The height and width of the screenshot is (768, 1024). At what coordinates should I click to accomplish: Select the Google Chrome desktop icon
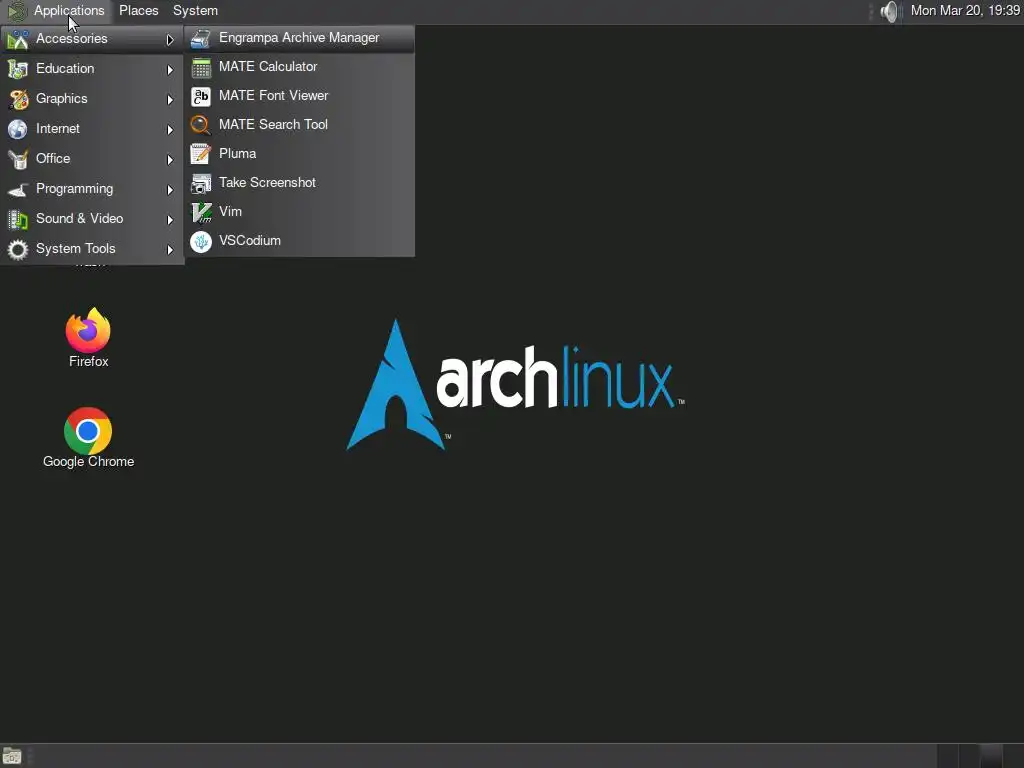(88, 430)
